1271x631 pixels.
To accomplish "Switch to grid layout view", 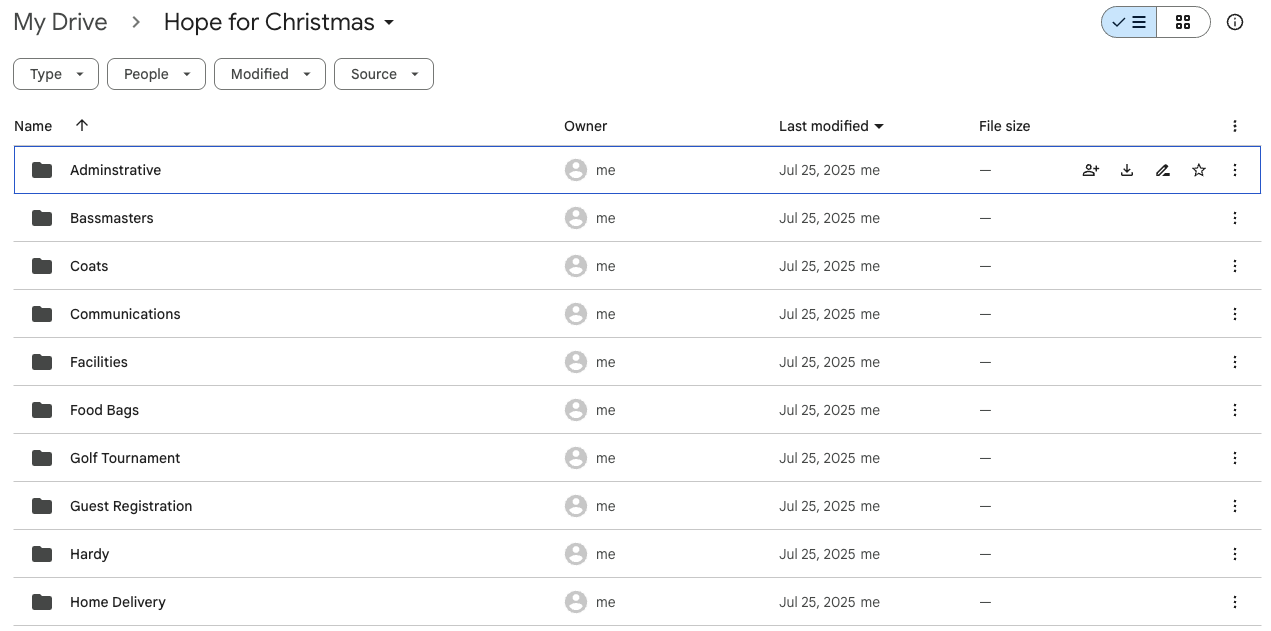I will point(1183,22).
